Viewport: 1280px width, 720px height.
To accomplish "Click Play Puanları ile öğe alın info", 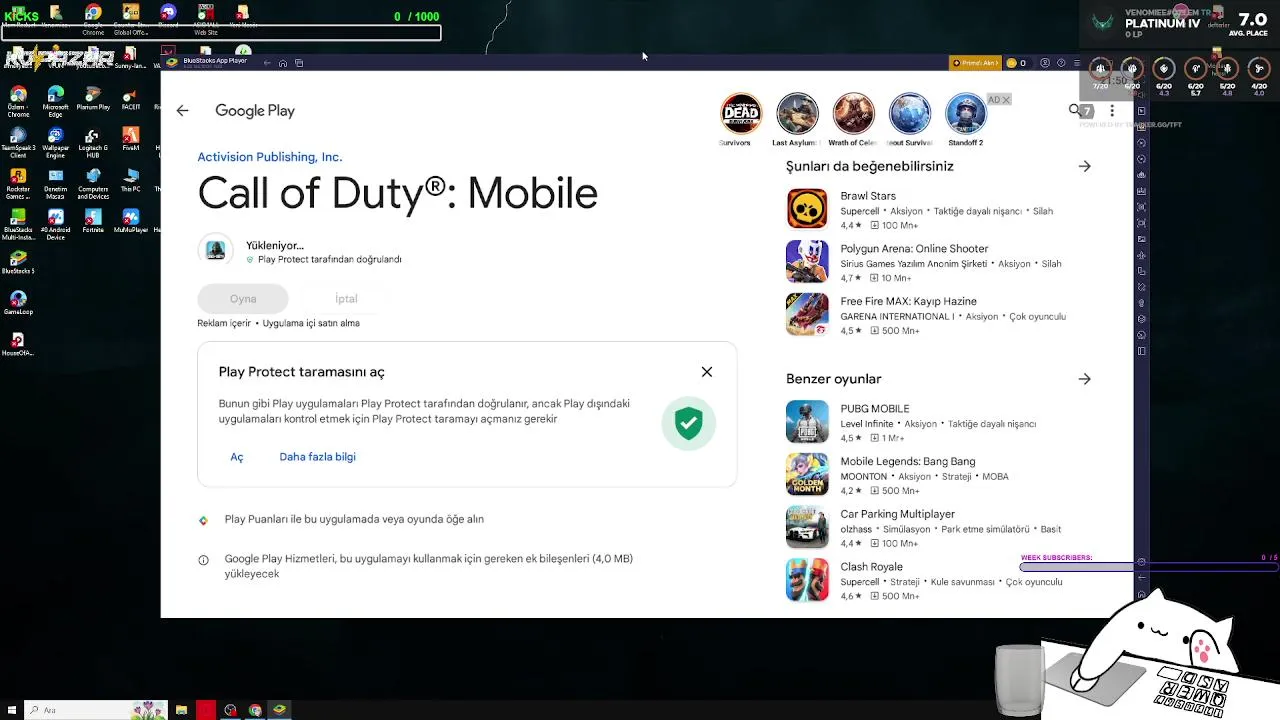I will coord(354,519).
